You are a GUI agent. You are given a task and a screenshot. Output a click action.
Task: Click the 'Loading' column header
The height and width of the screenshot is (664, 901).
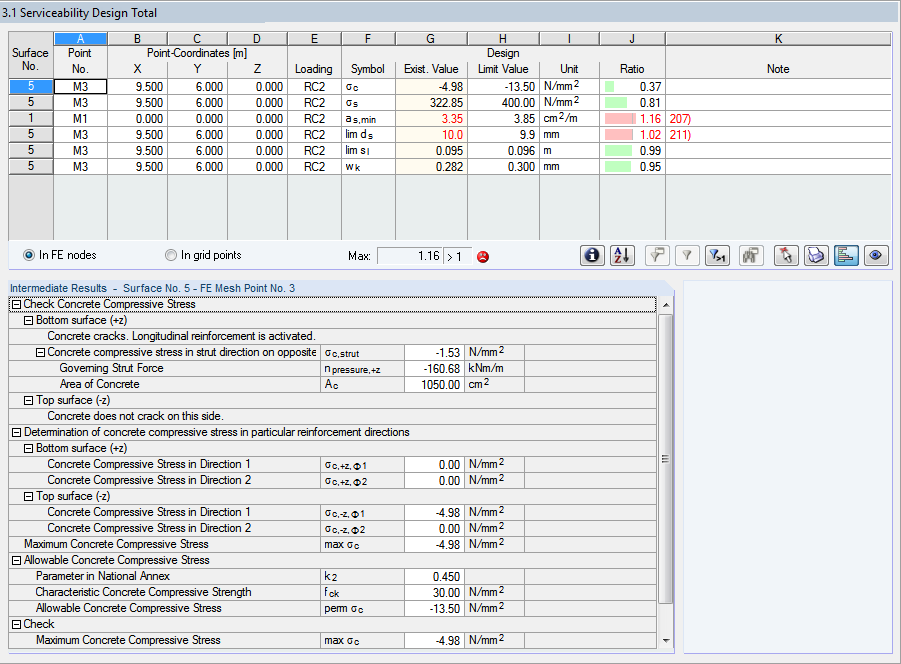(314, 69)
